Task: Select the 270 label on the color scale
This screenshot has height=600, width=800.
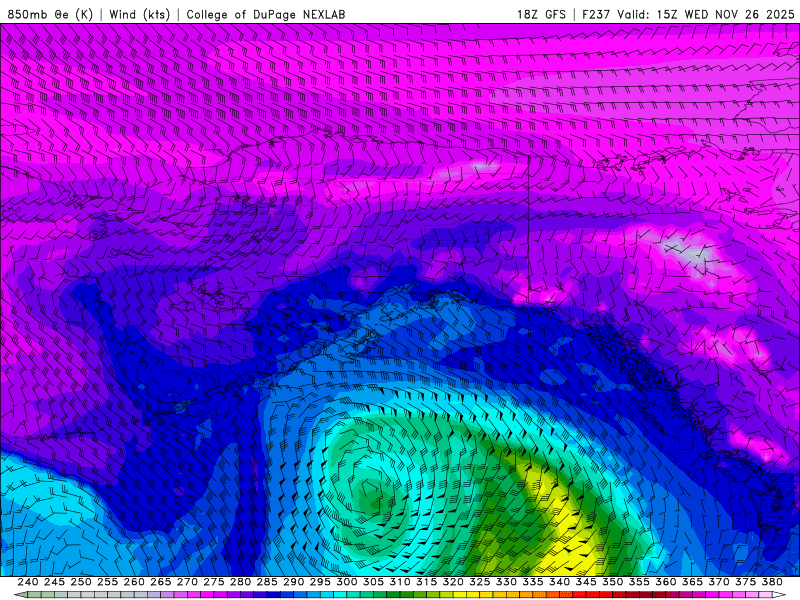Action: pos(187,582)
